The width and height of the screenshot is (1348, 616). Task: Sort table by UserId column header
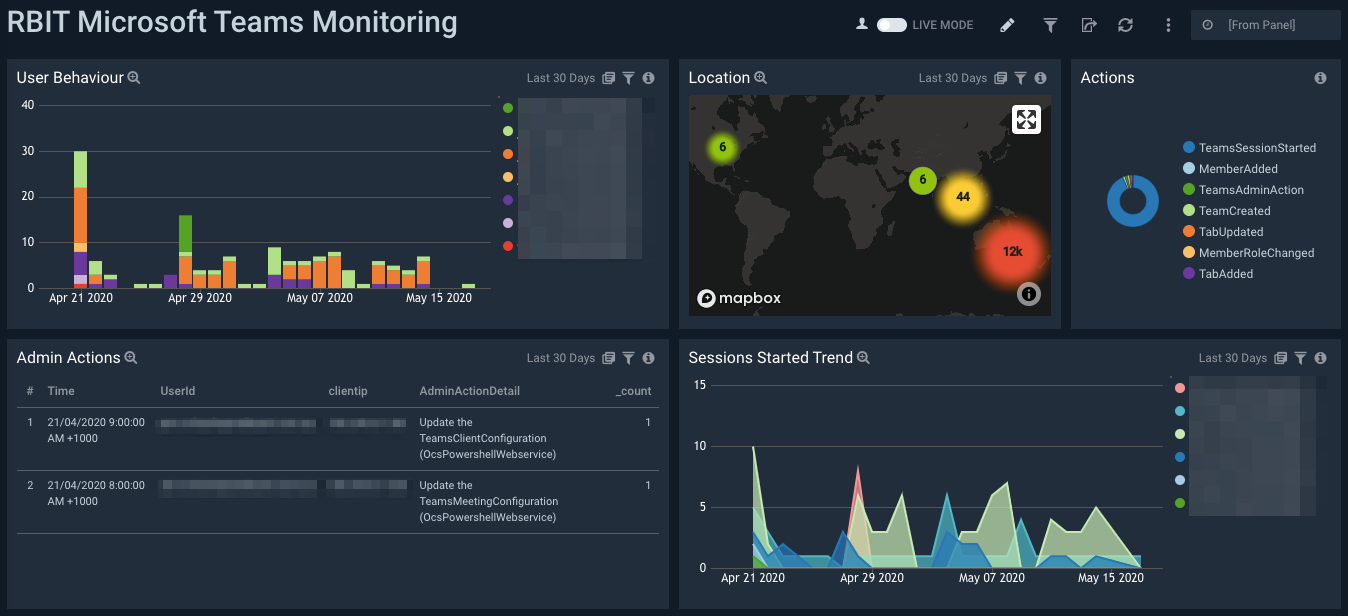point(177,391)
